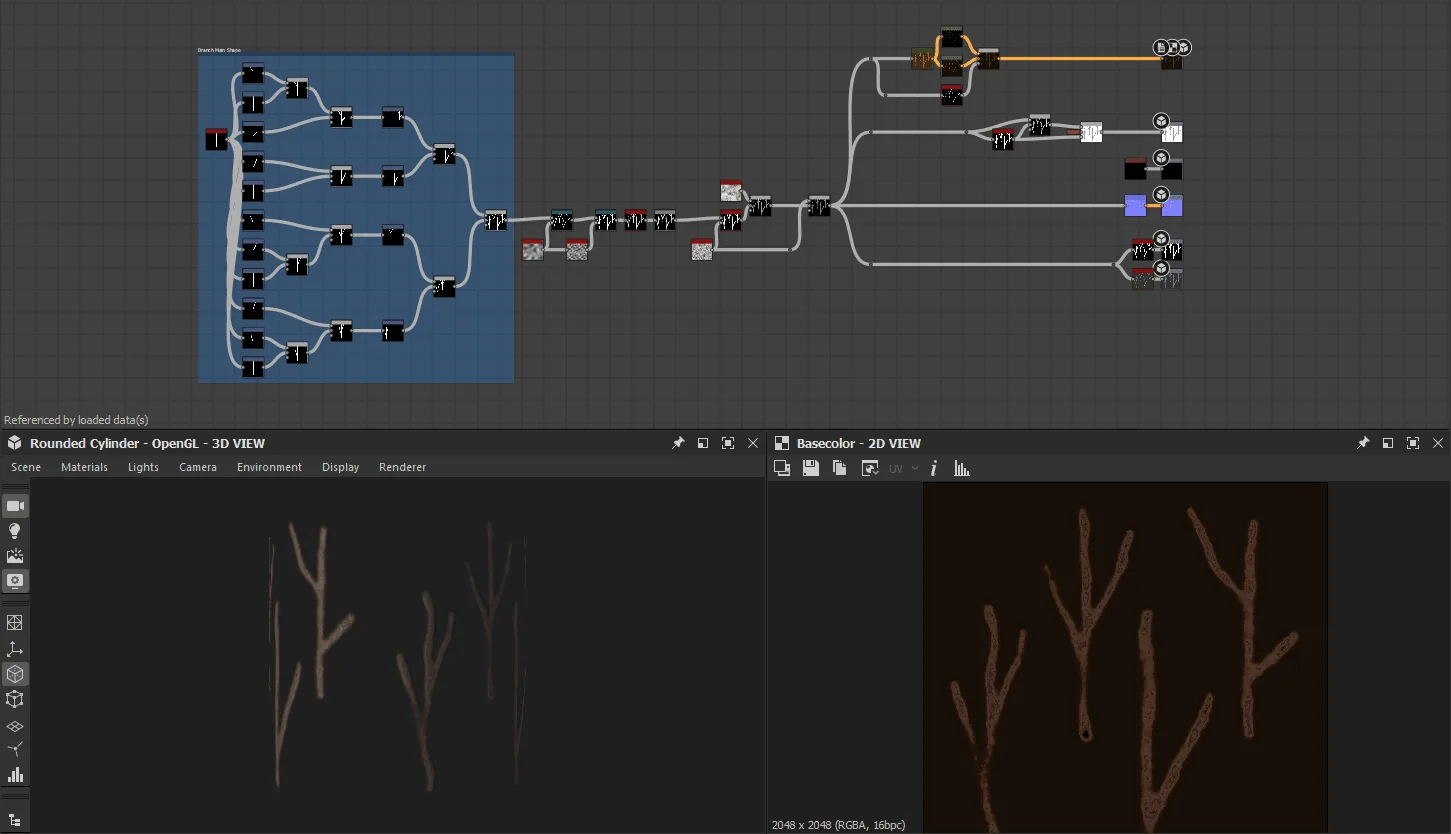Screen dimensions: 1451x834
Task: Click the Referenced by loaded data(s) status text
Action: tap(76, 420)
